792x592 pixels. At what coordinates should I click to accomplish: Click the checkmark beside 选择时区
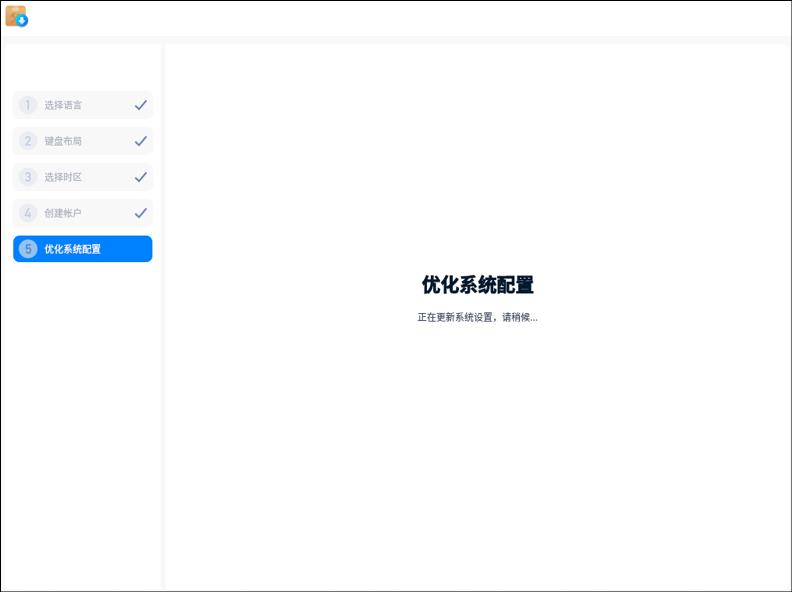(141, 177)
